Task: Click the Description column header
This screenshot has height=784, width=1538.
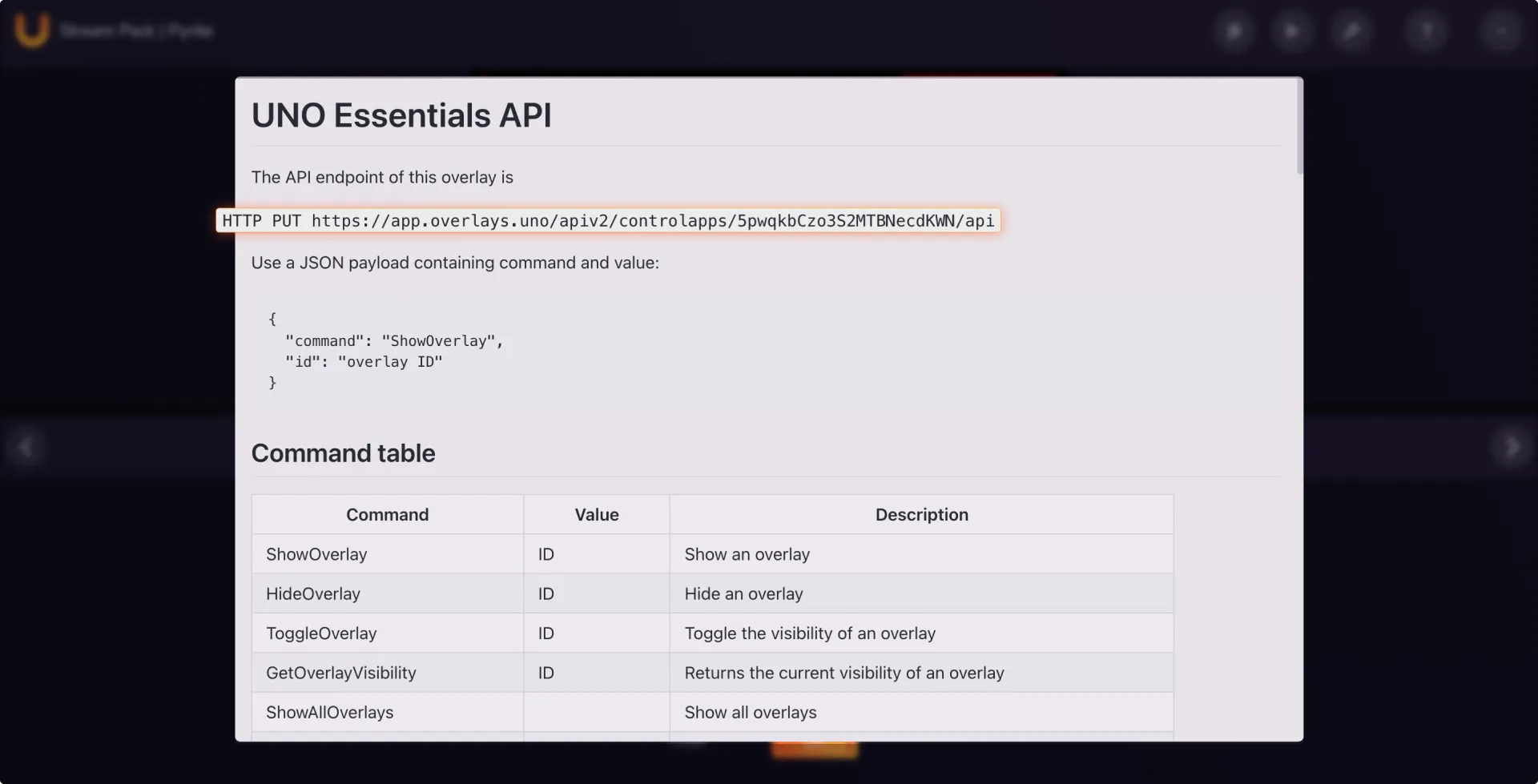Action: (x=922, y=514)
